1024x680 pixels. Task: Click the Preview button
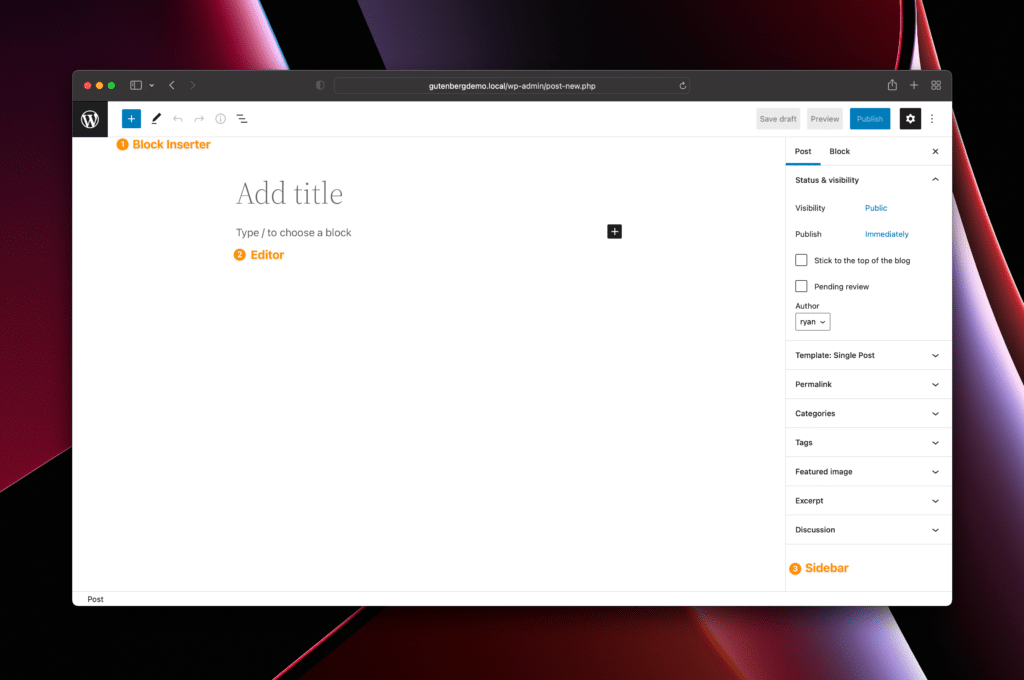coord(825,119)
